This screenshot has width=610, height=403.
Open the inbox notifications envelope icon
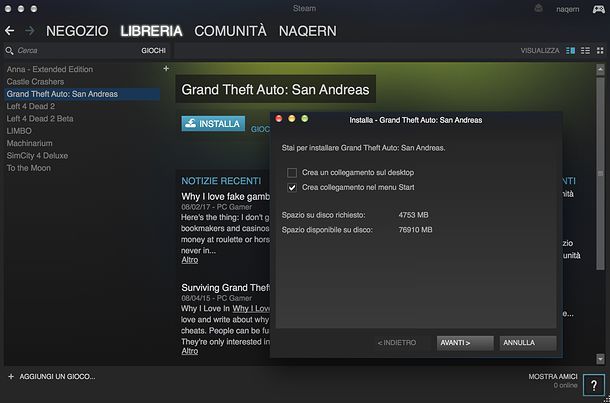click(x=538, y=9)
